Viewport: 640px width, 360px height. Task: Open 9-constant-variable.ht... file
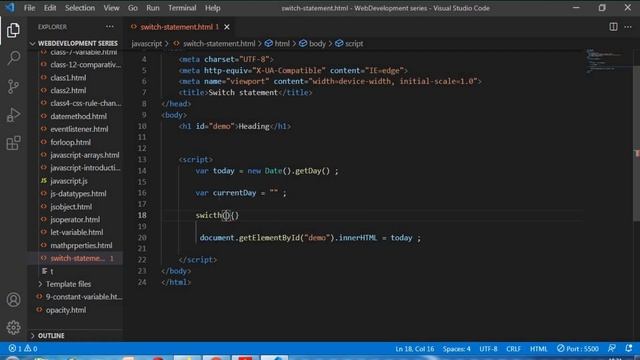point(76,297)
